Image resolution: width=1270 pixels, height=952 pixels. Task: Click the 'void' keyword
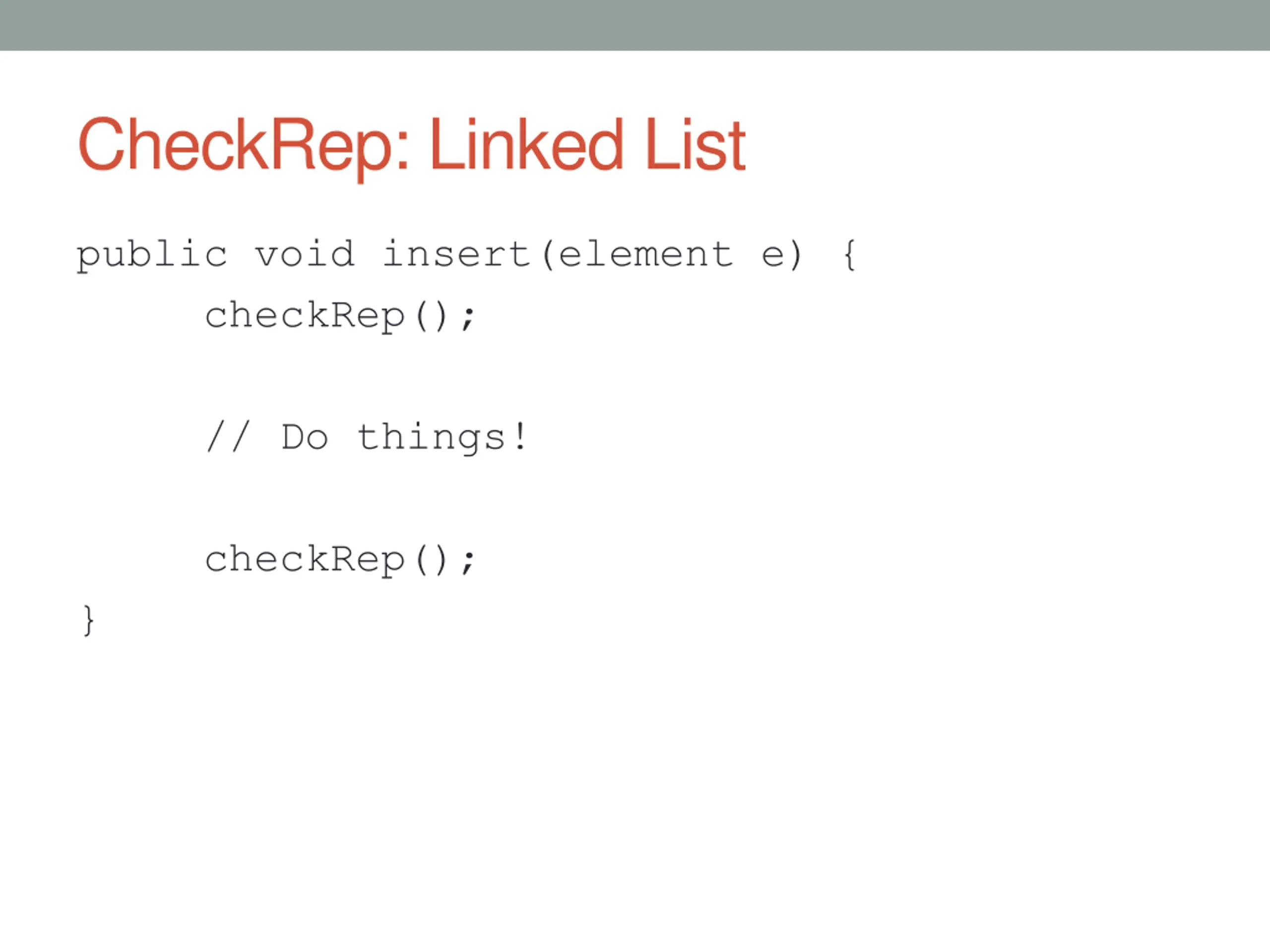click(305, 254)
